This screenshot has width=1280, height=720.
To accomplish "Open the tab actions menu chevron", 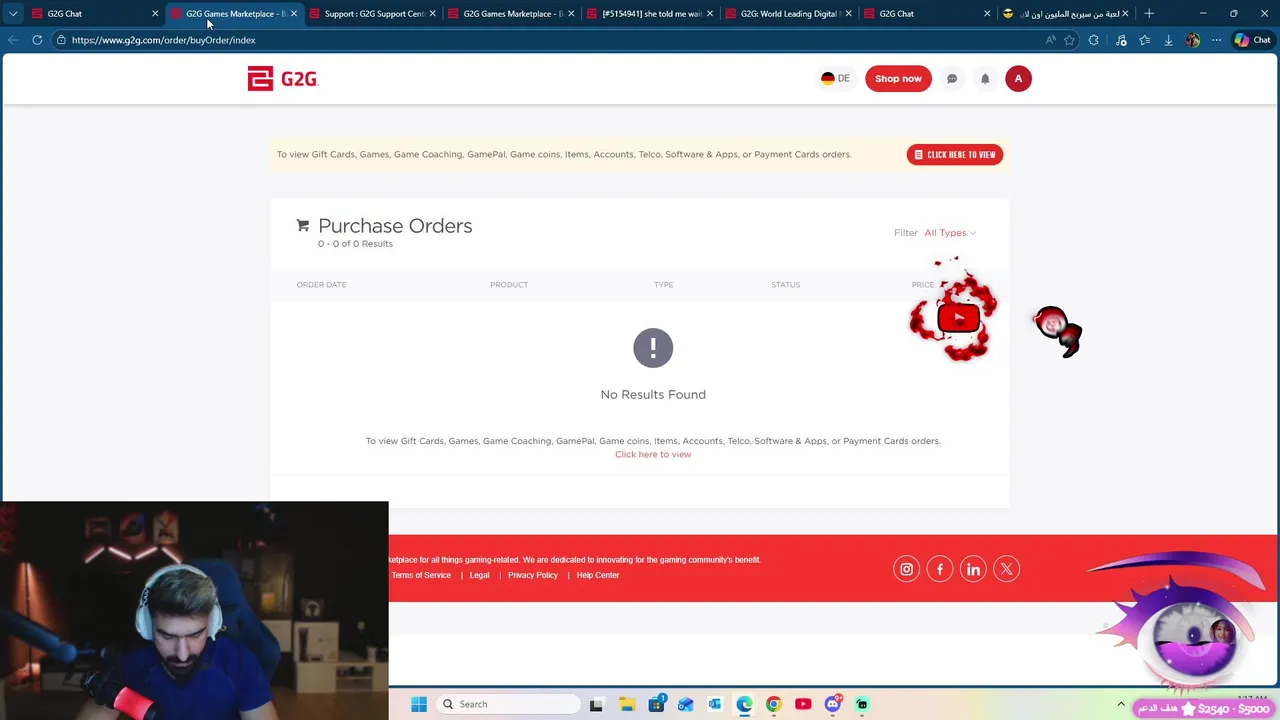I will (13, 14).
